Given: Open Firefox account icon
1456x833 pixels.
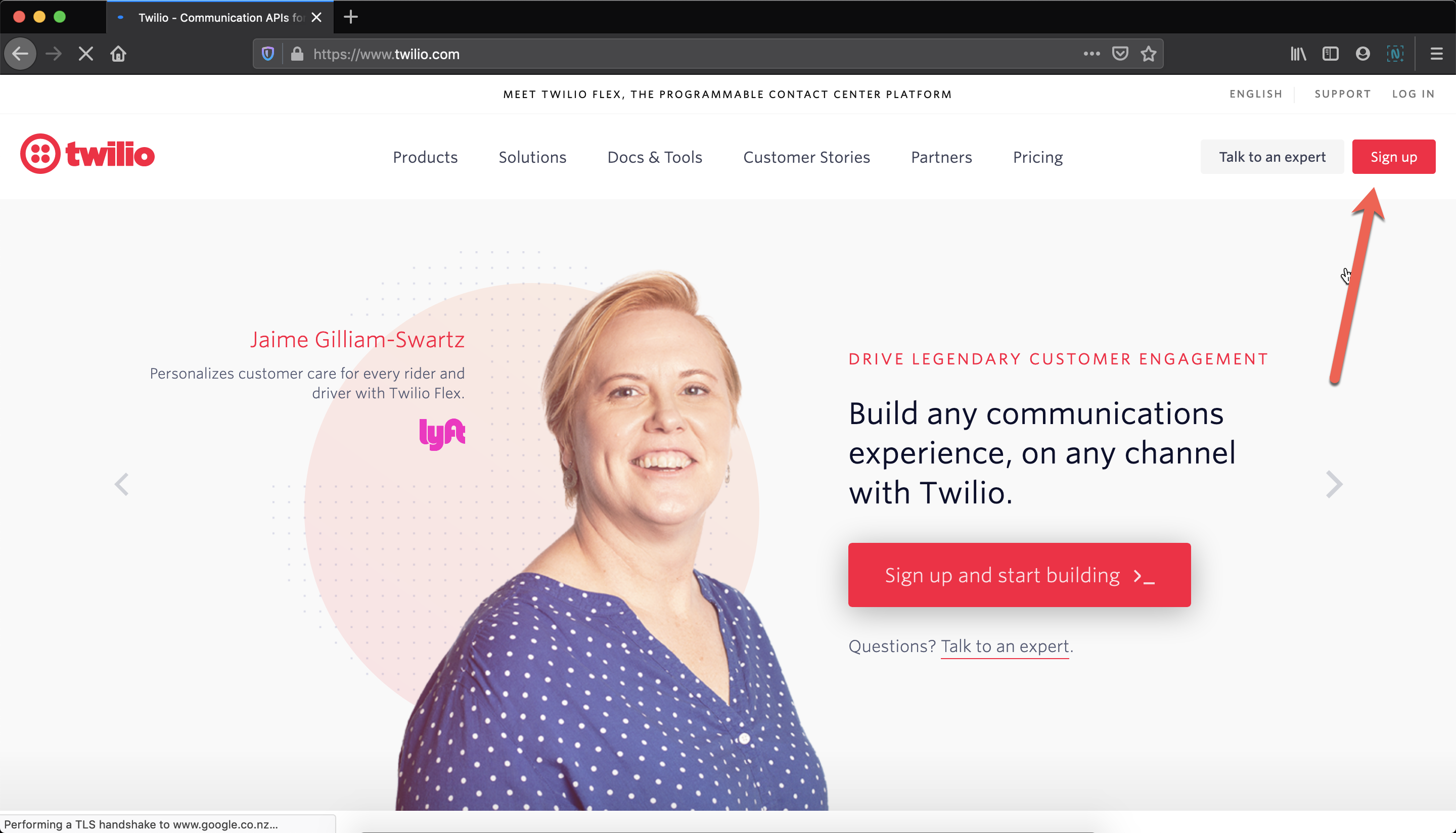Looking at the screenshot, I should tap(1363, 54).
